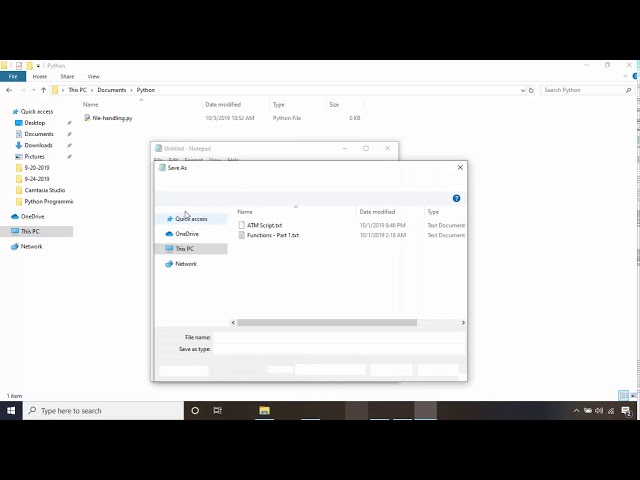Open the volume control in tray

pyautogui.click(x=599, y=411)
